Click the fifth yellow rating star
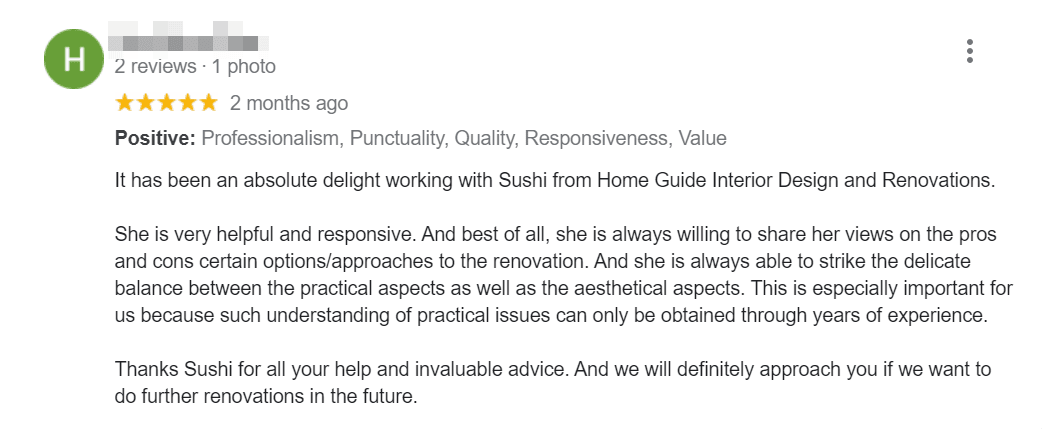 pos(208,103)
